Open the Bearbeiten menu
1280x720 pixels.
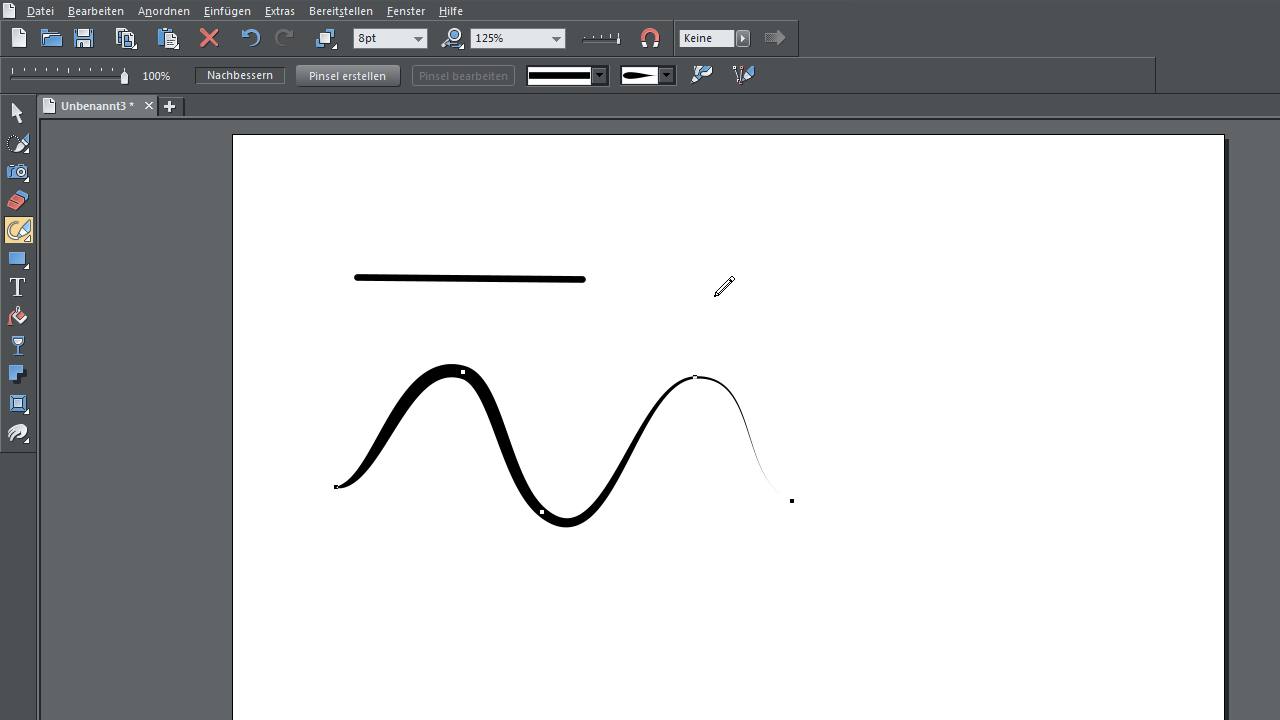pyautogui.click(x=96, y=11)
